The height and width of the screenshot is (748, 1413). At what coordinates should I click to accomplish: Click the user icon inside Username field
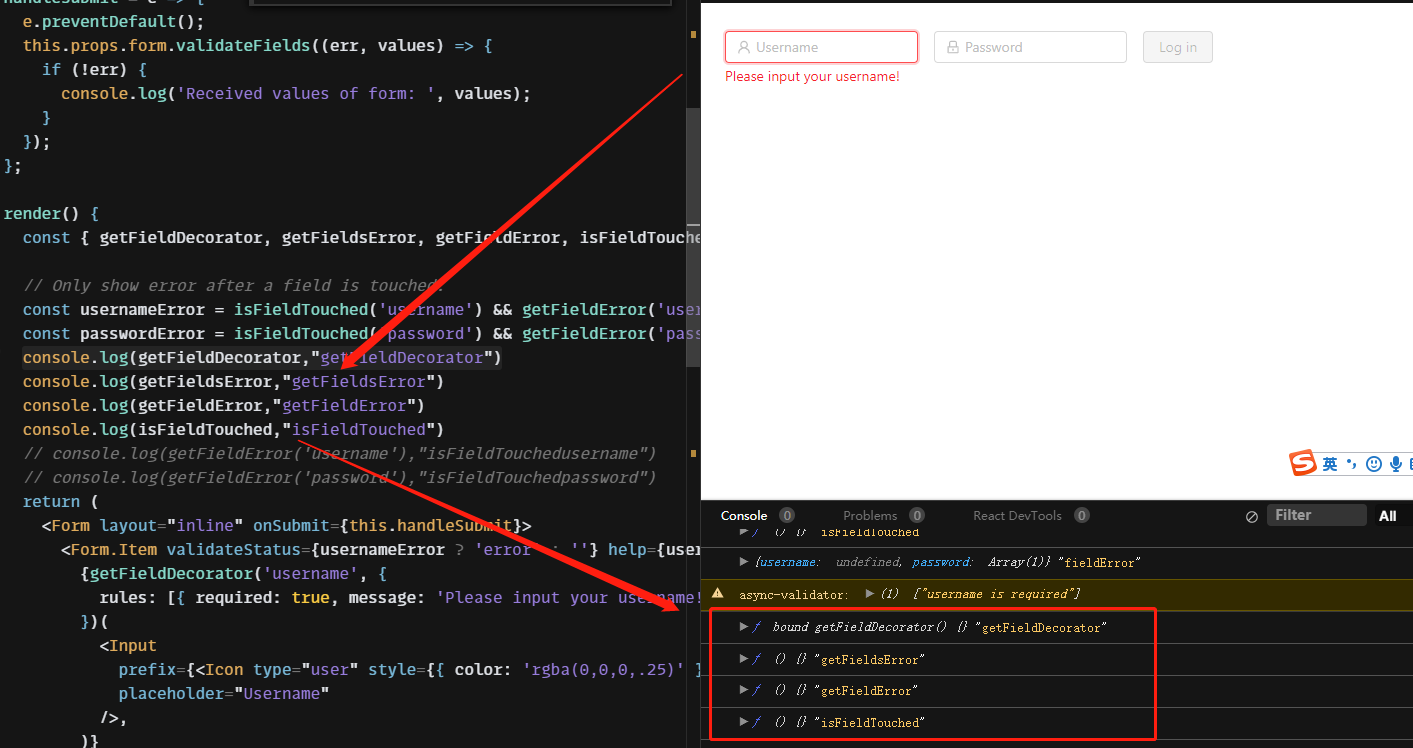pos(744,47)
